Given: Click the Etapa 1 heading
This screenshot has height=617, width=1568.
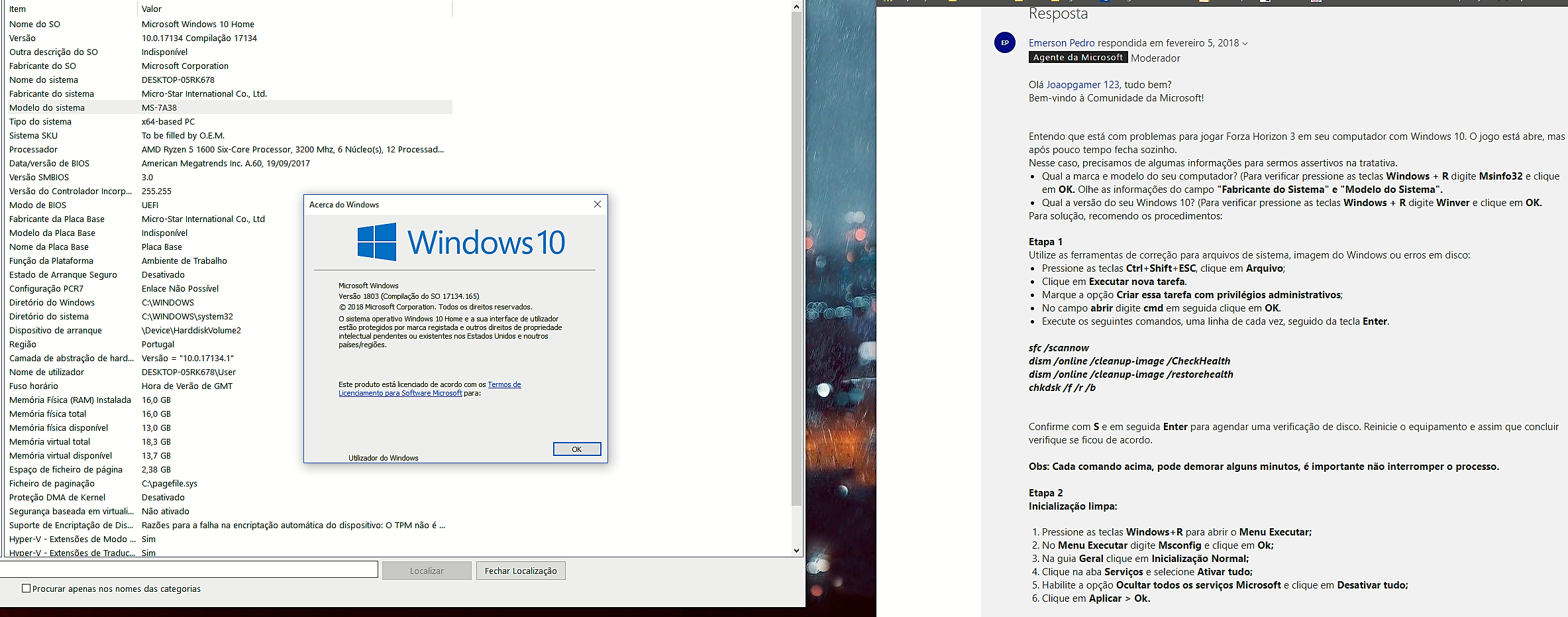Looking at the screenshot, I should pos(1045,242).
